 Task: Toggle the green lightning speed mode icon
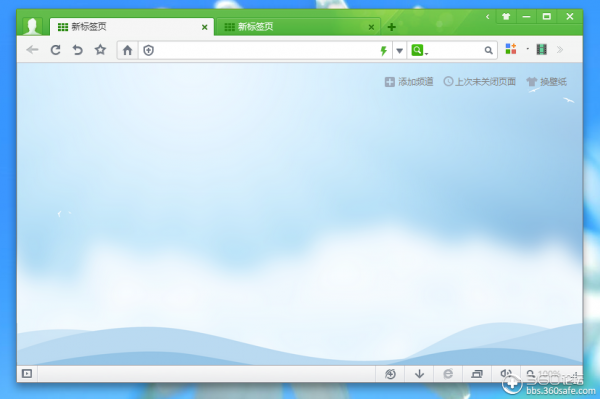click(x=383, y=50)
